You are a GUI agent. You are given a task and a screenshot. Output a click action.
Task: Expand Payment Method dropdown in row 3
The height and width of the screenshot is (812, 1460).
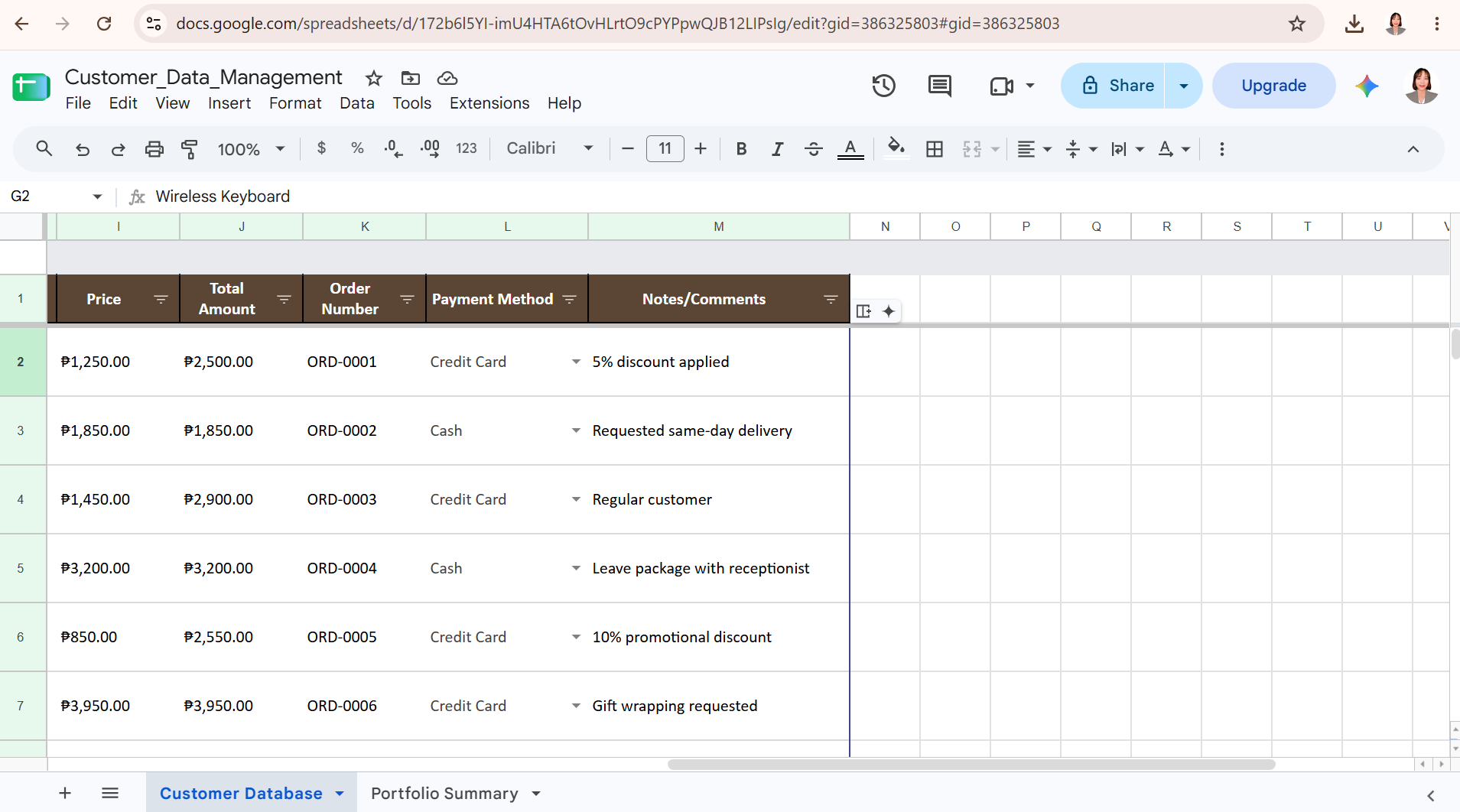click(576, 430)
